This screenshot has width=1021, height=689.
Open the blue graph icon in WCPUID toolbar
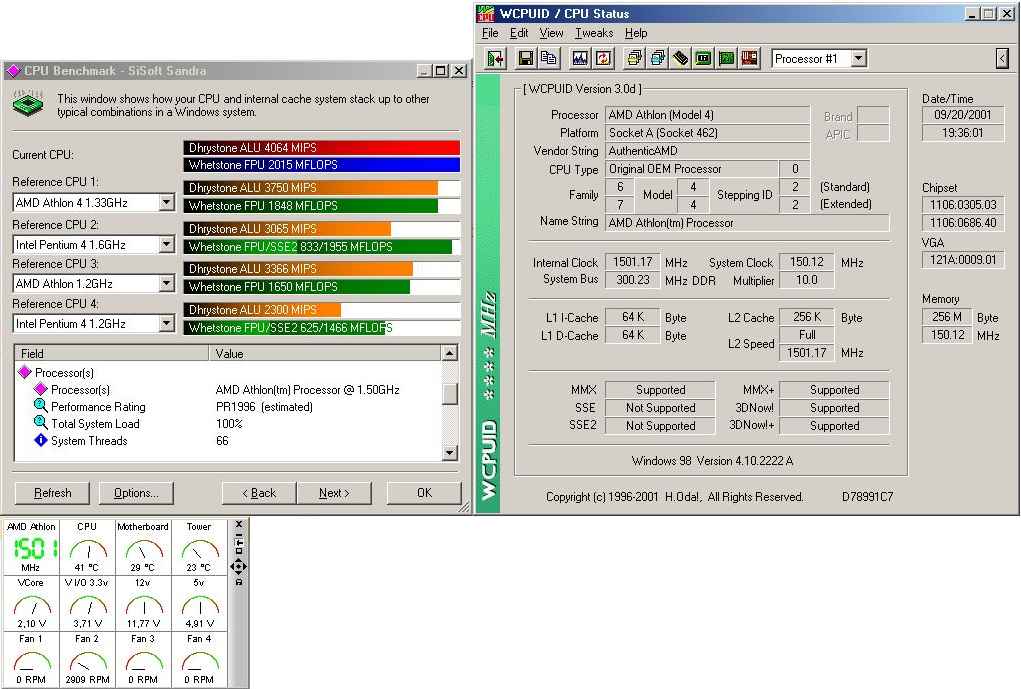[x=580, y=59]
